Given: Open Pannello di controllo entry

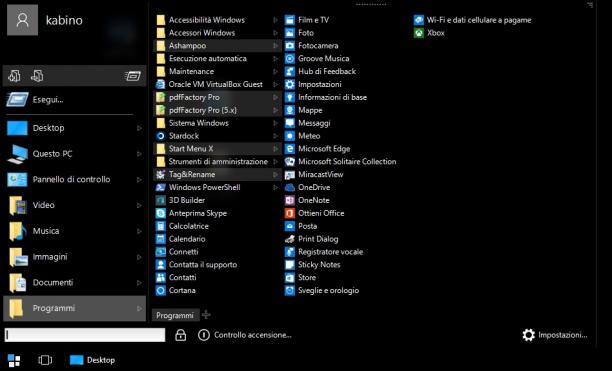Looking at the screenshot, I should pos(74,179).
